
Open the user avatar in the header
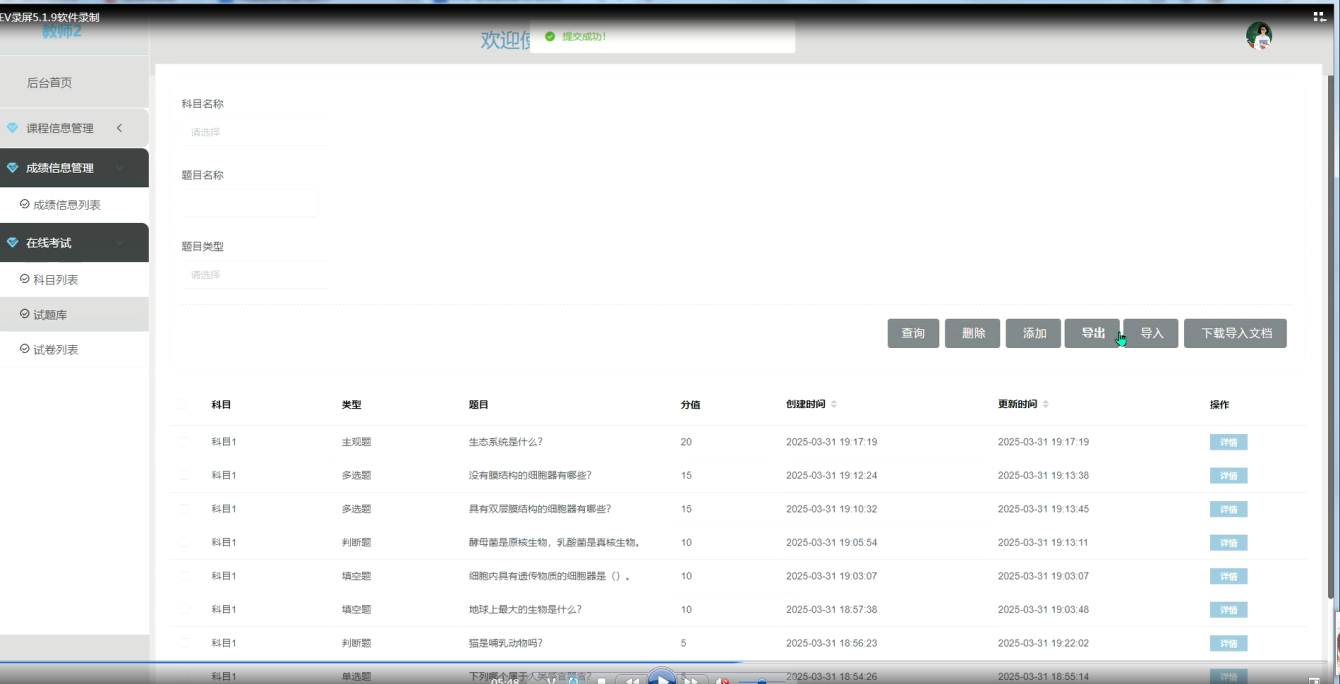(x=1259, y=36)
